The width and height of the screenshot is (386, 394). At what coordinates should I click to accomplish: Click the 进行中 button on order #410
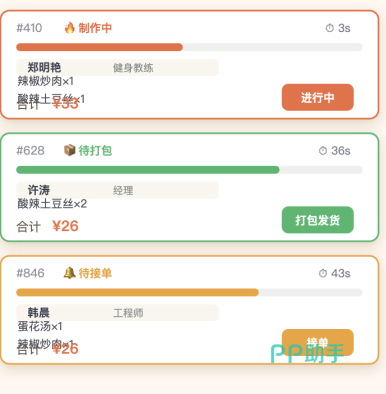(x=318, y=97)
